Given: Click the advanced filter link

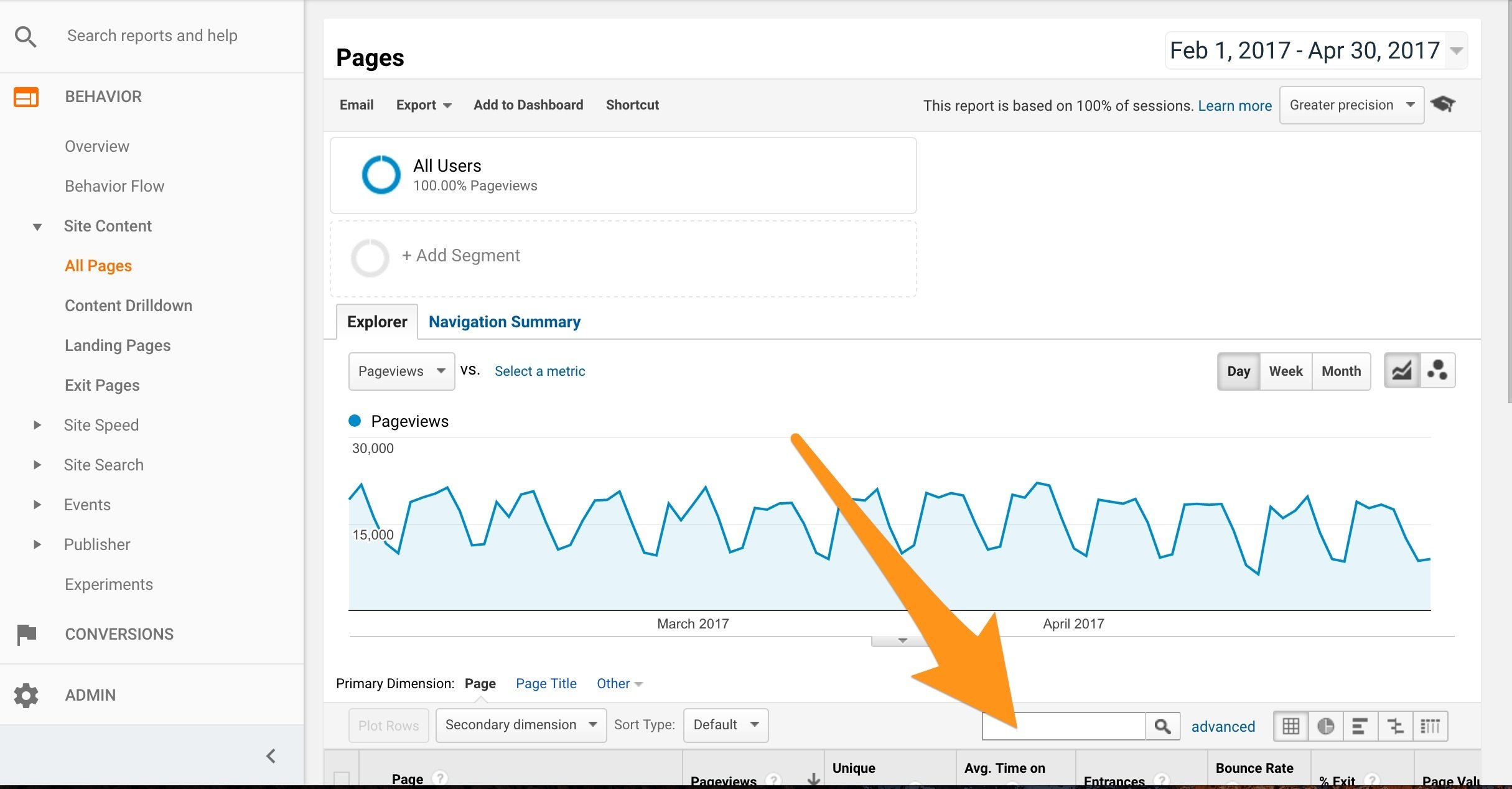Looking at the screenshot, I should (1223, 726).
